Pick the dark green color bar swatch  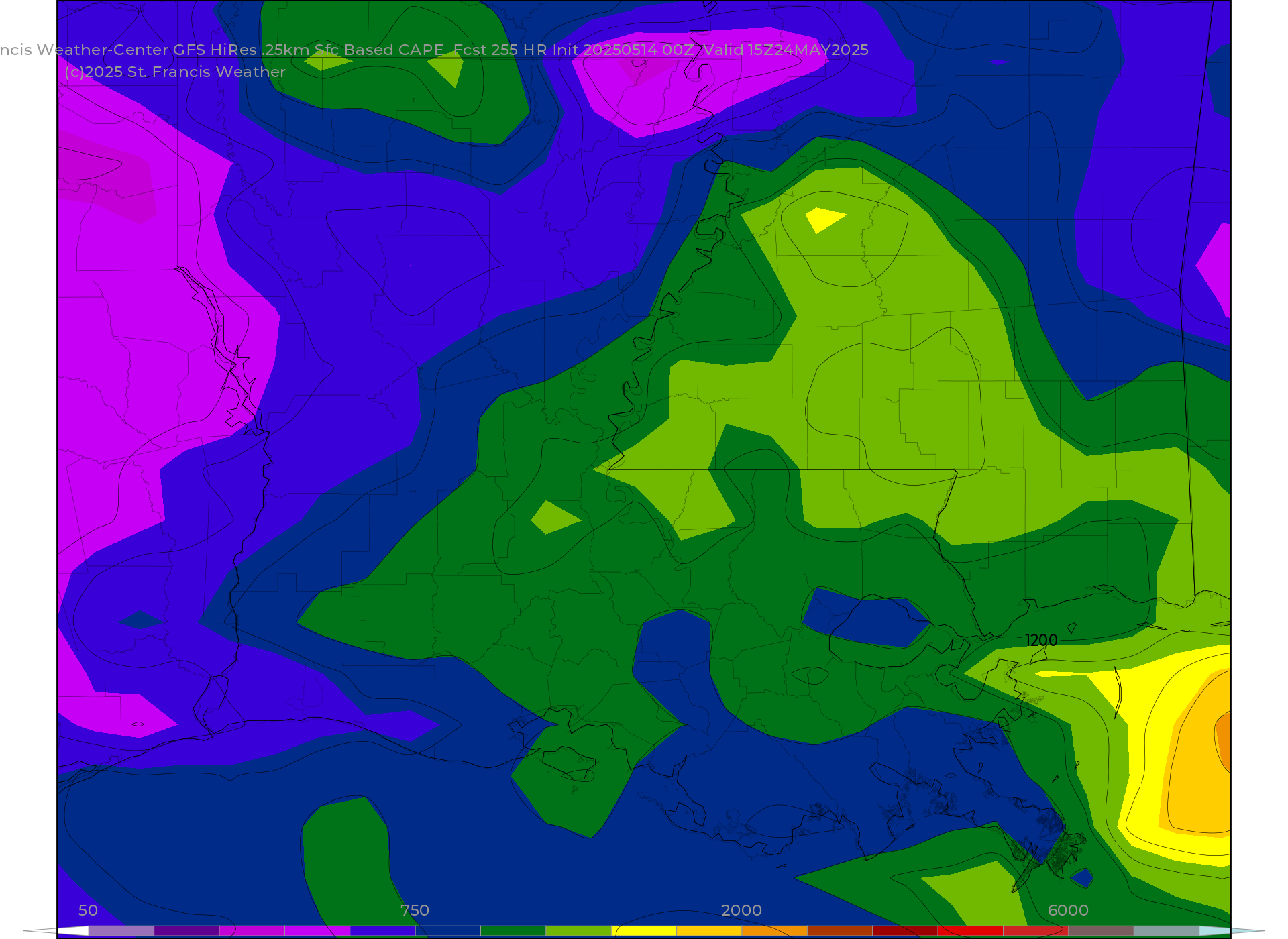513,931
